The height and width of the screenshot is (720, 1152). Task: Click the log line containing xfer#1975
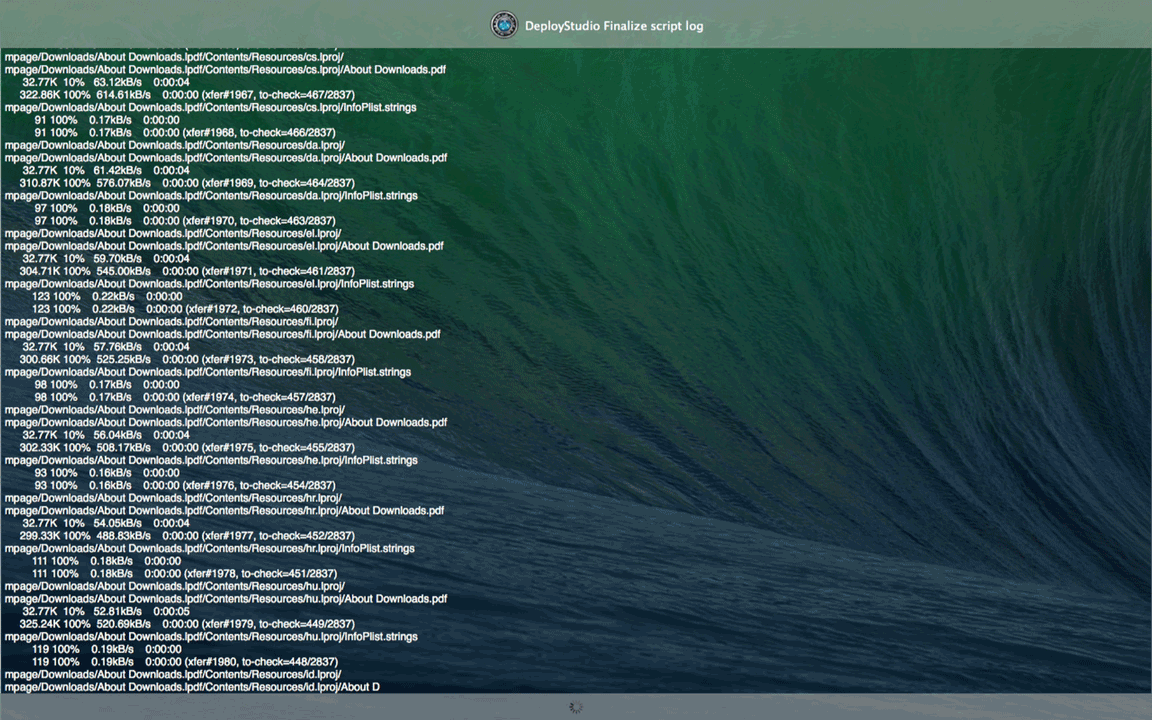coord(187,447)
